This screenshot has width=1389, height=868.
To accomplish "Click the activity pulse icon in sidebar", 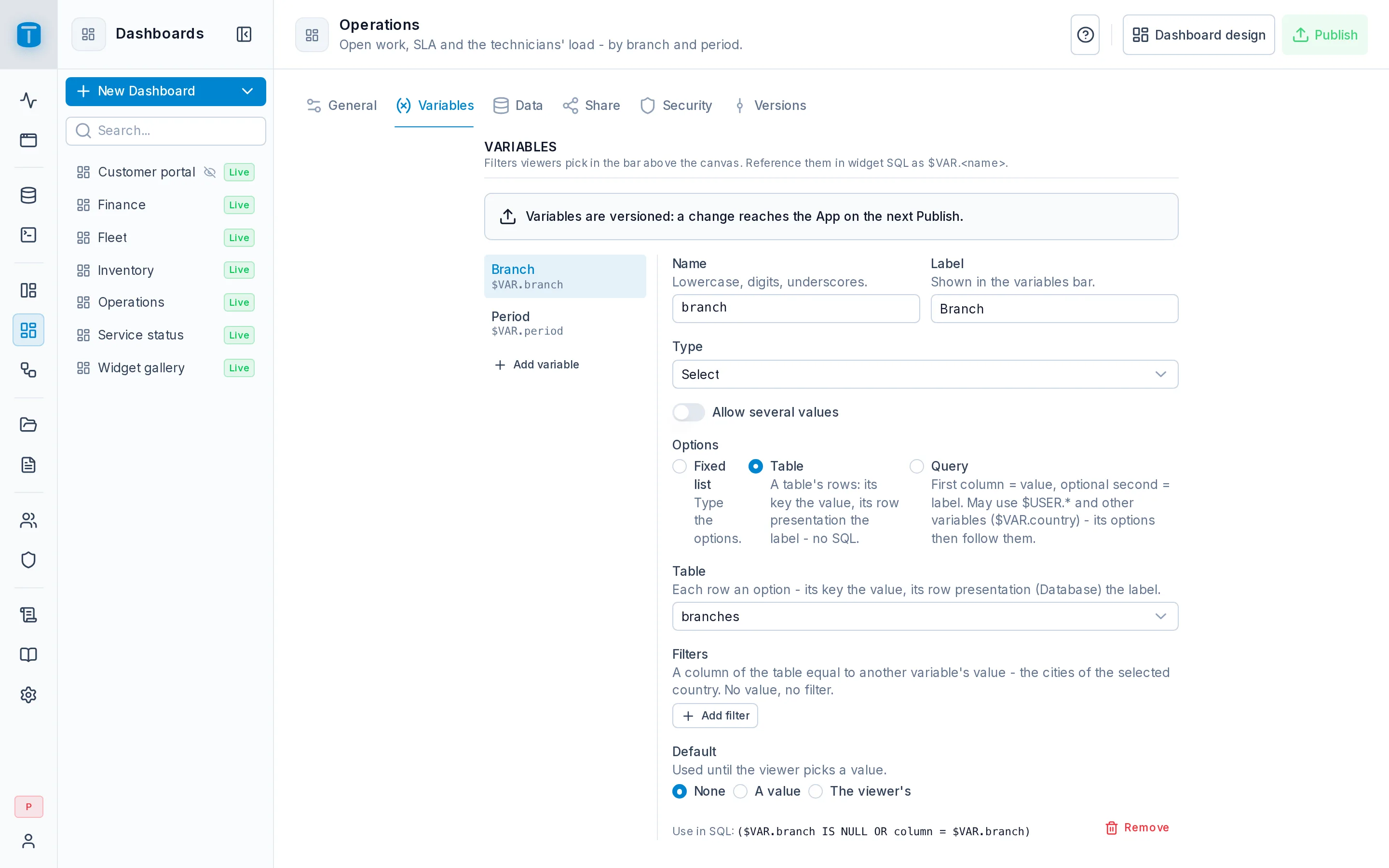I will pyautogui.click(x=28, y=100).
